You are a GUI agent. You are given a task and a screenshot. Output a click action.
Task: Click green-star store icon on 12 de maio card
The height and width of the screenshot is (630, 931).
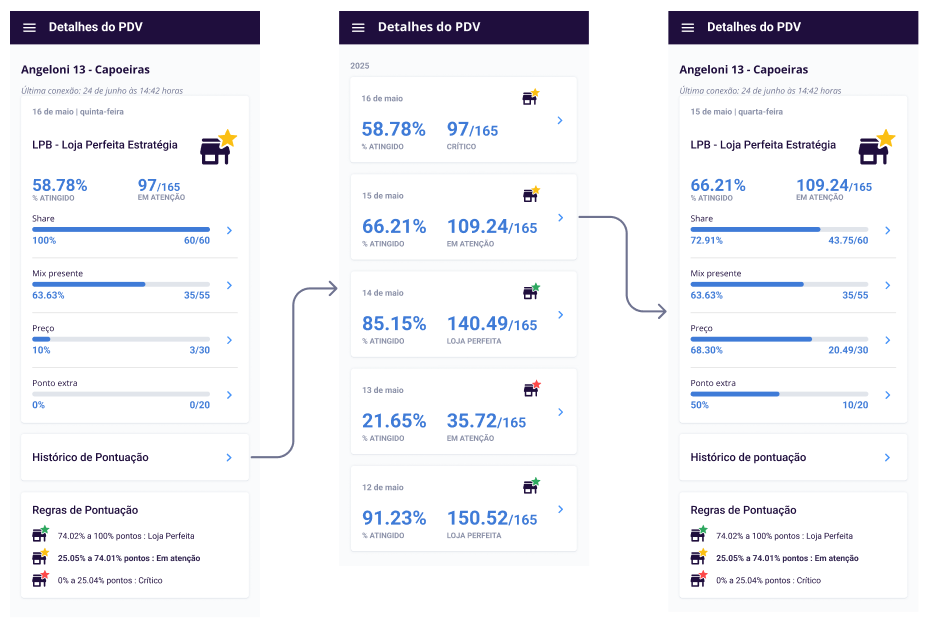[x=530, y=486]
